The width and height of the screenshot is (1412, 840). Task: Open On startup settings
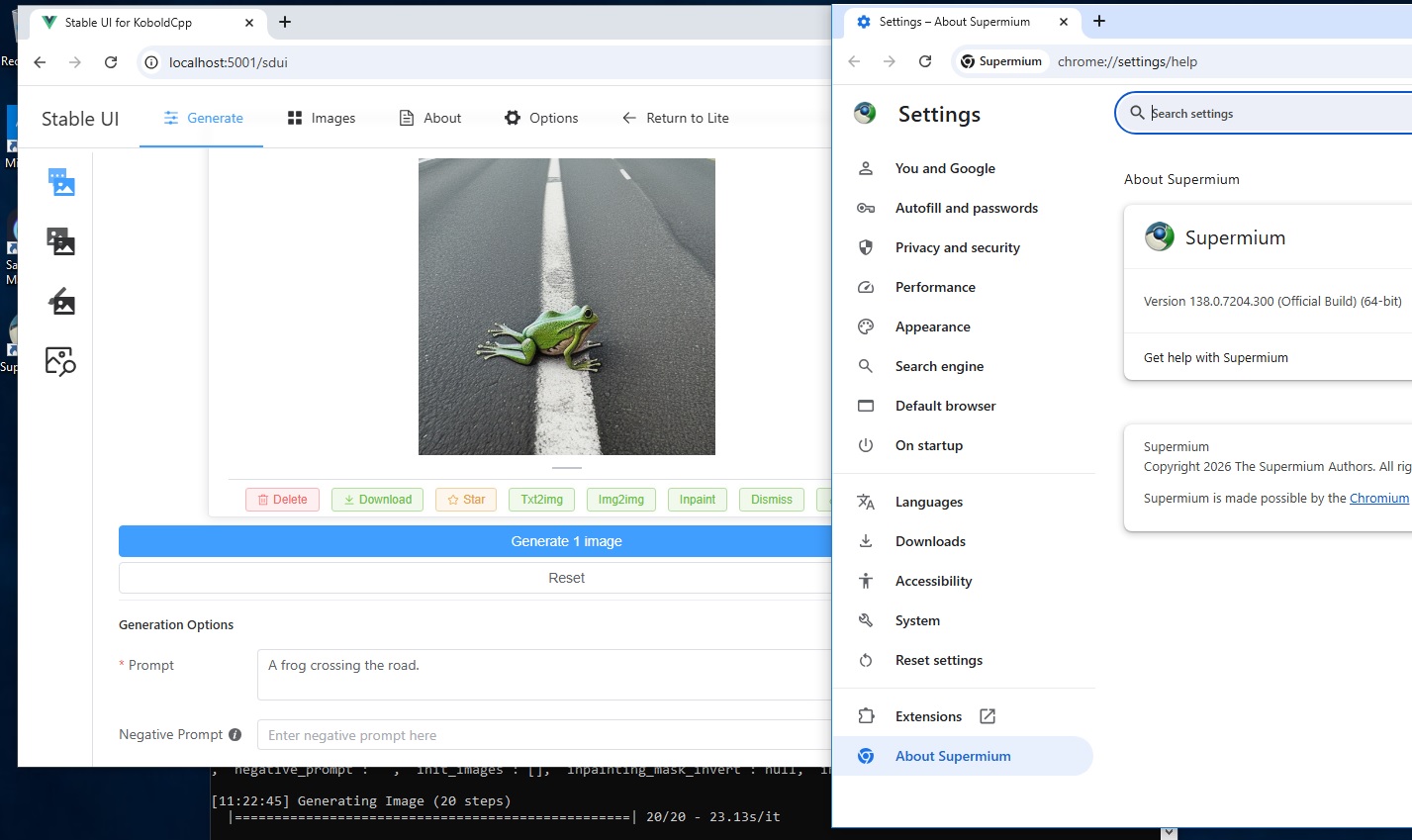(x=929, y=445)
